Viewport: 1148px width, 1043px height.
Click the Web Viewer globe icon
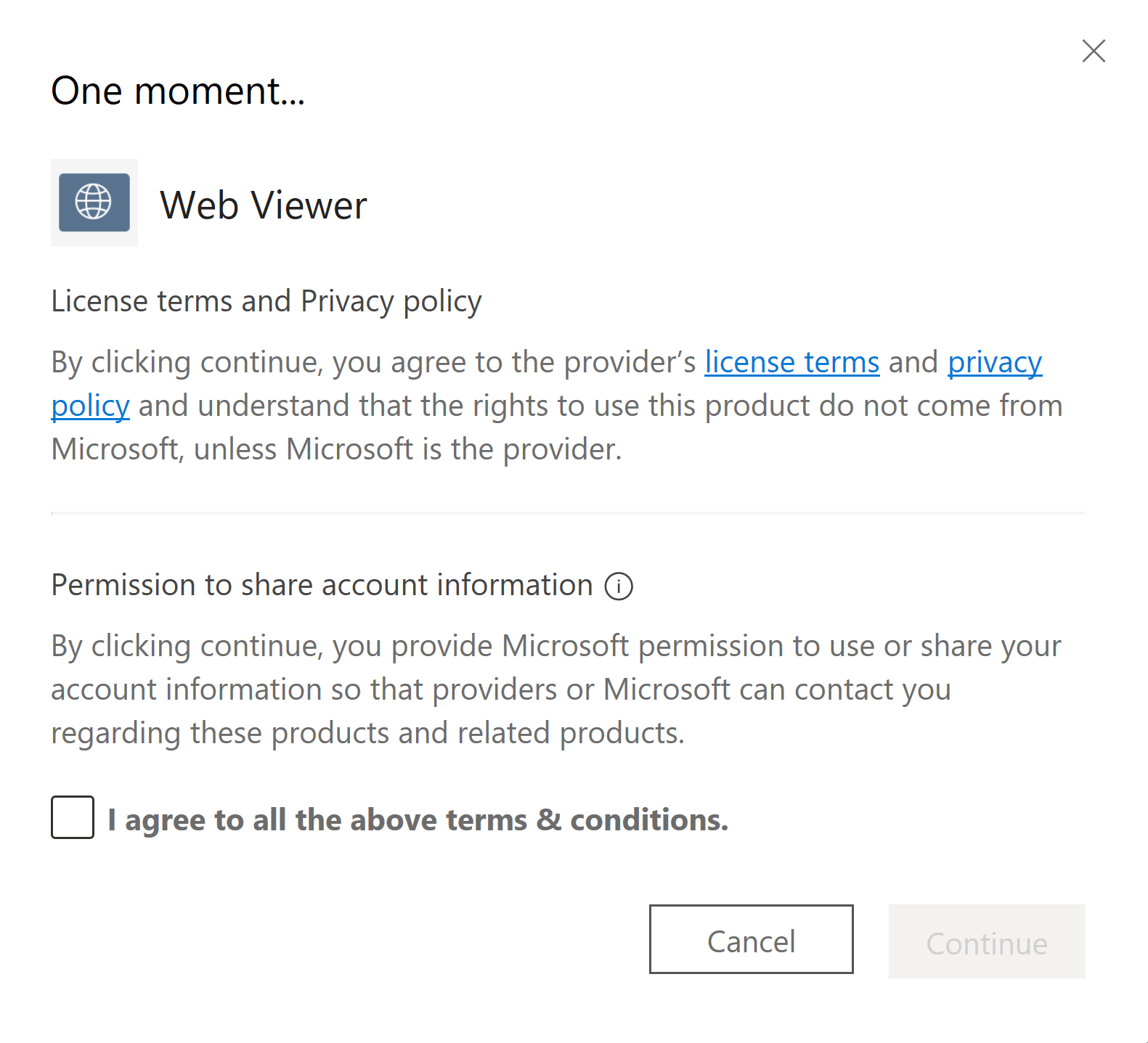94,203
